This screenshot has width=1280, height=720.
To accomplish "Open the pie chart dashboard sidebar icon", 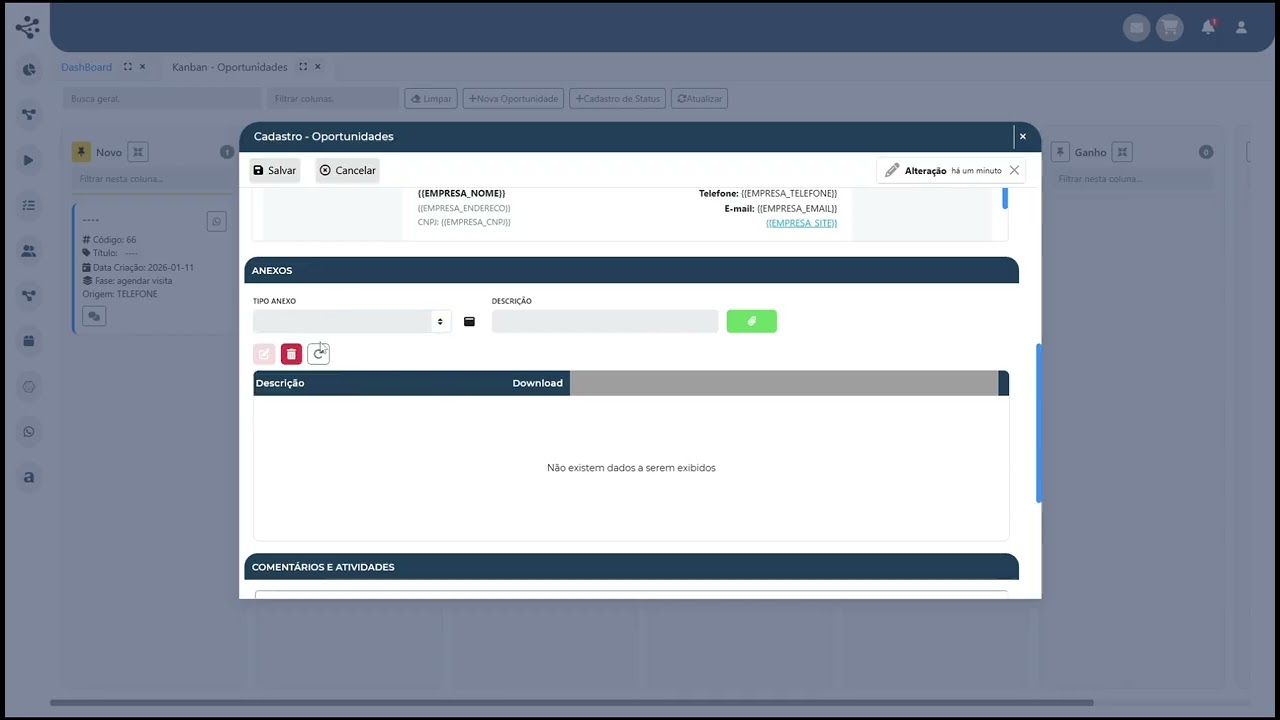I will coord(28,69).
